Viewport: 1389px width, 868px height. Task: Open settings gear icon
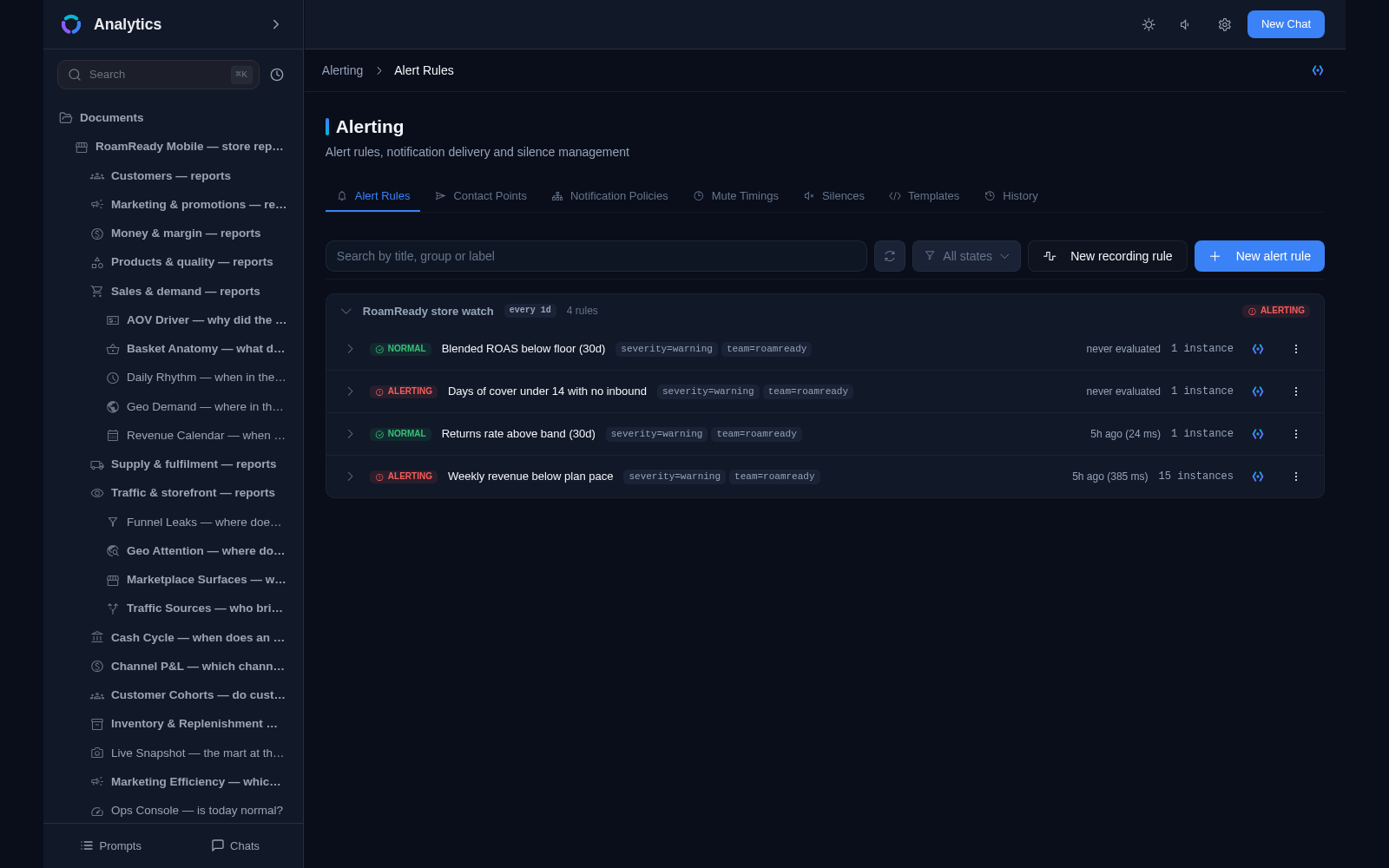1224,24
